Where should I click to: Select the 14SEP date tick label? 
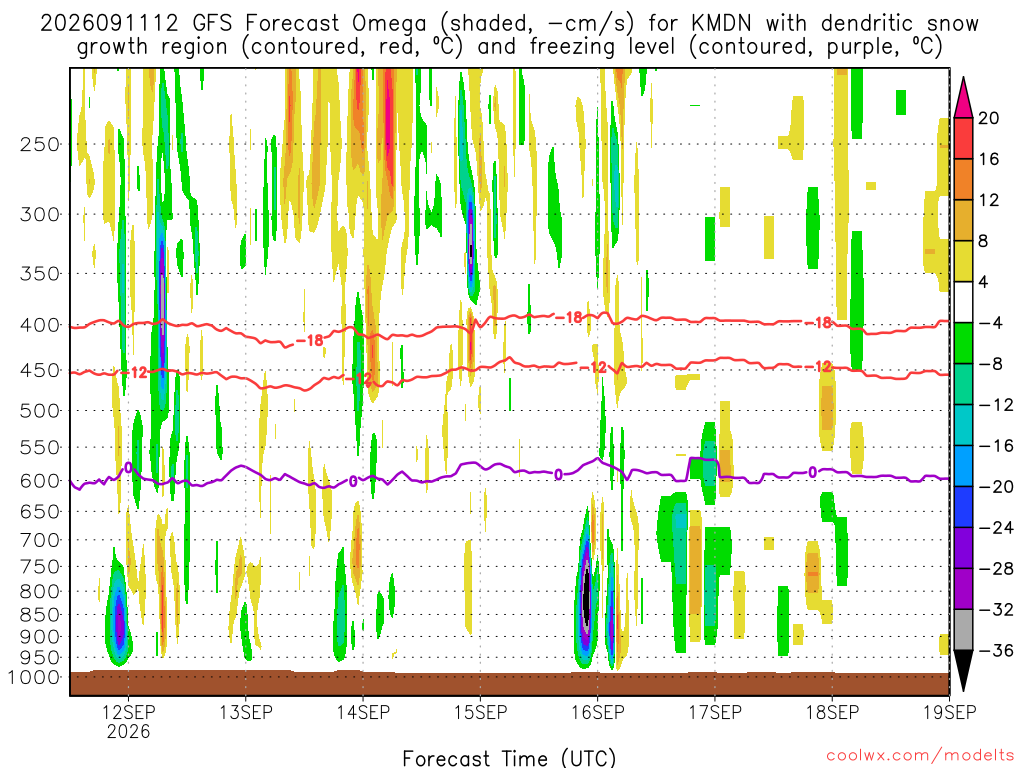(363, 712)
